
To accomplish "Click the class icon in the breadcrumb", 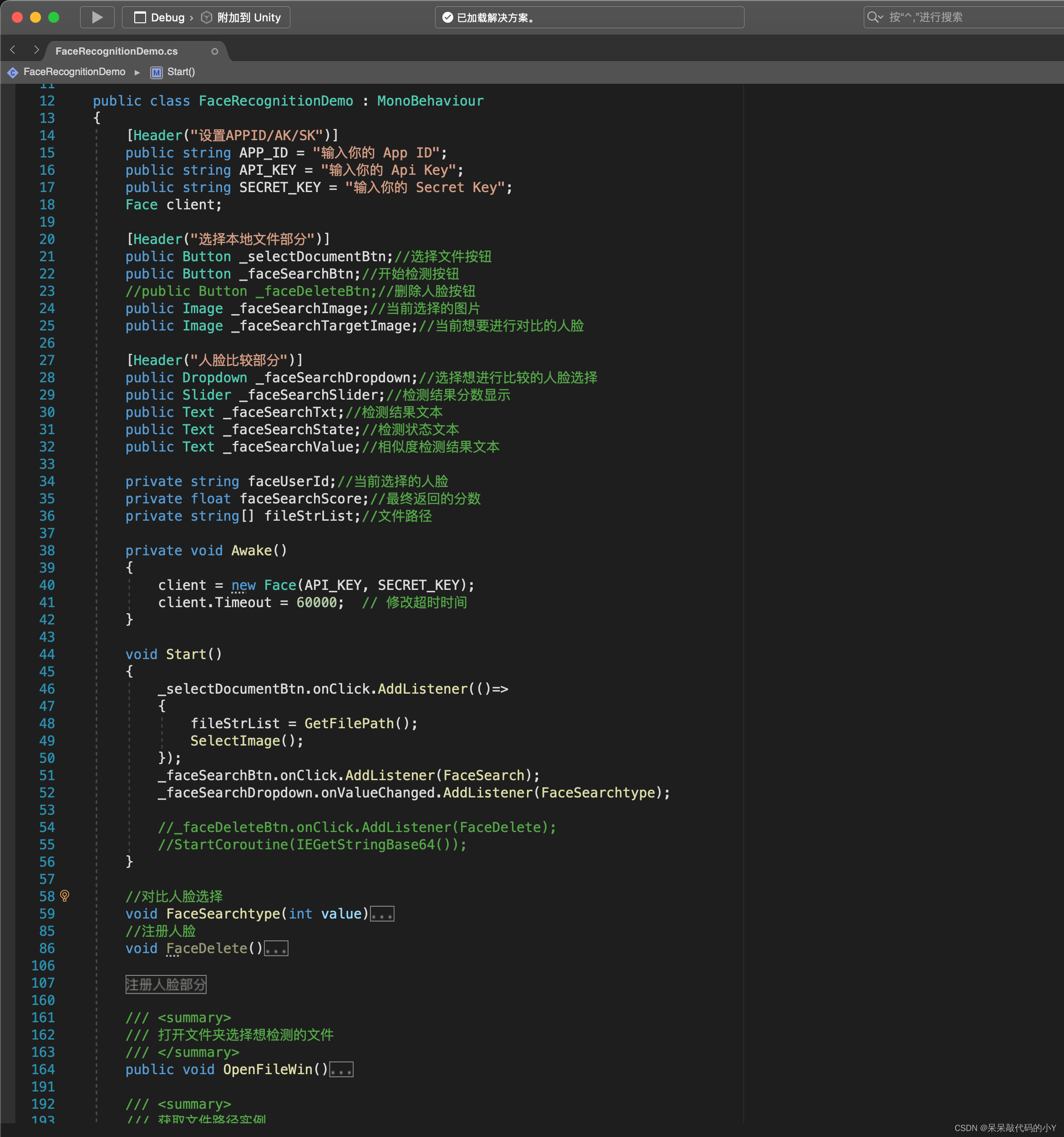I will point(13,72).
